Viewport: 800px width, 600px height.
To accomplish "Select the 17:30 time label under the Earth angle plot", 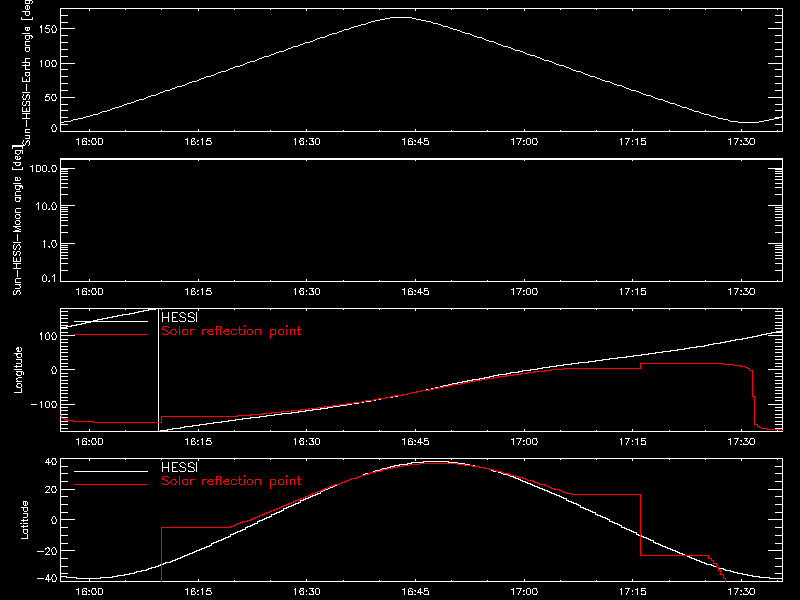I will tap(741, 142).
